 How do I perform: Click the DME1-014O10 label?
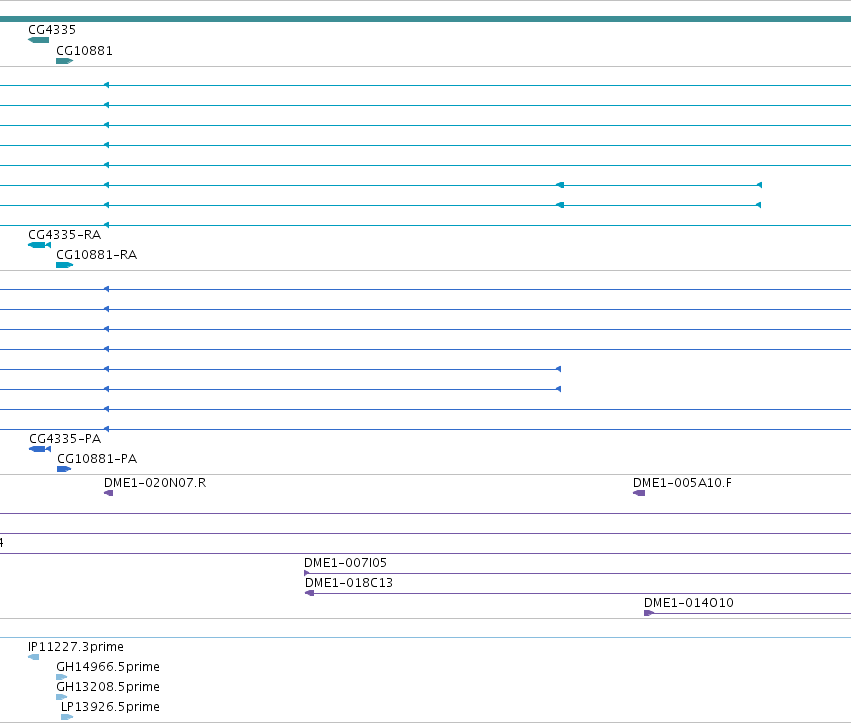tap(689, 603)
